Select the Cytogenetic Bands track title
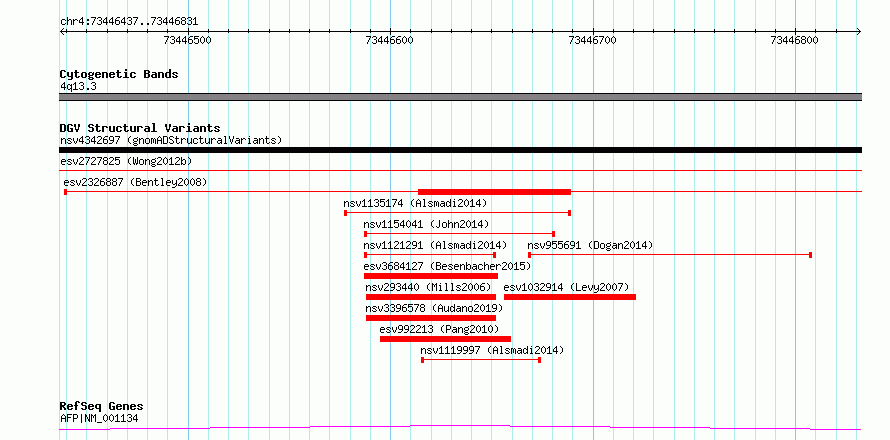The image size is (890, 440). pos(119,74)
